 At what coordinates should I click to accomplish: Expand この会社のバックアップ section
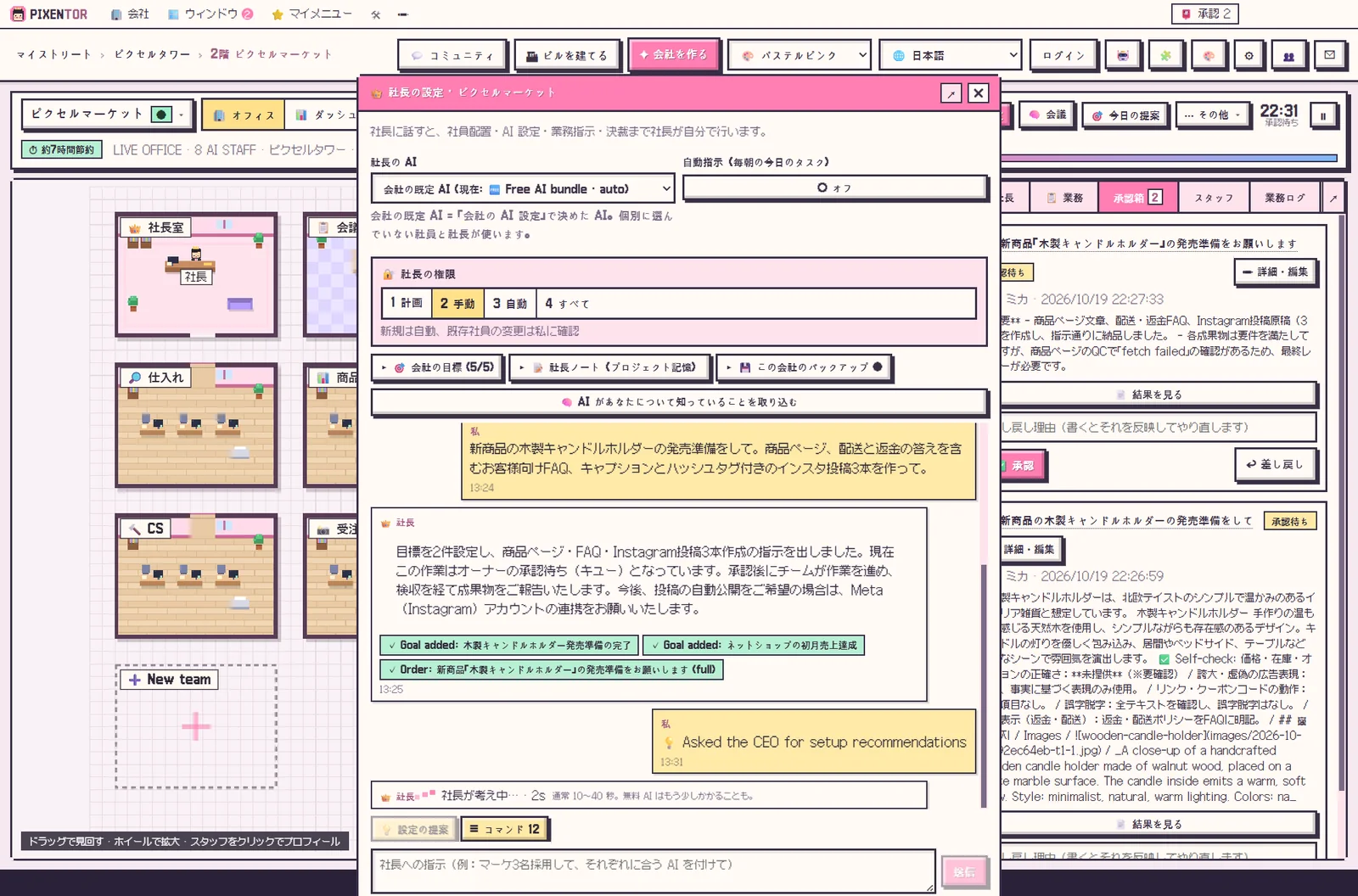tap(803, 367)
